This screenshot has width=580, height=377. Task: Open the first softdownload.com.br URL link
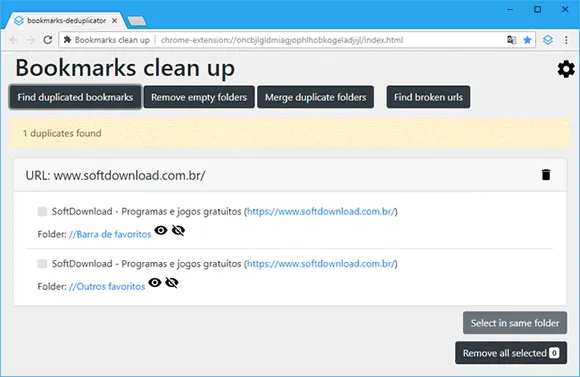[321, 212]
